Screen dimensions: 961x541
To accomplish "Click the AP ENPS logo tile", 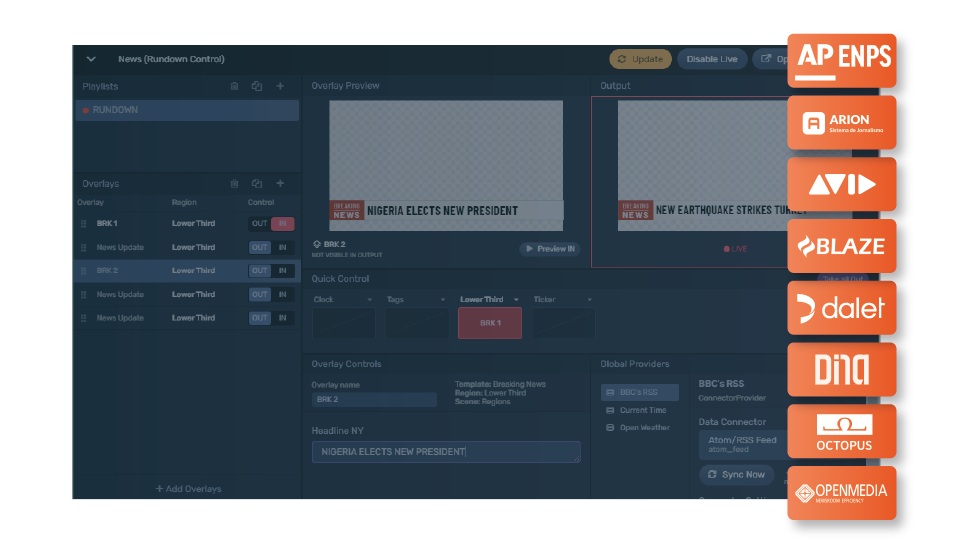I will click(x=841, y=60).
